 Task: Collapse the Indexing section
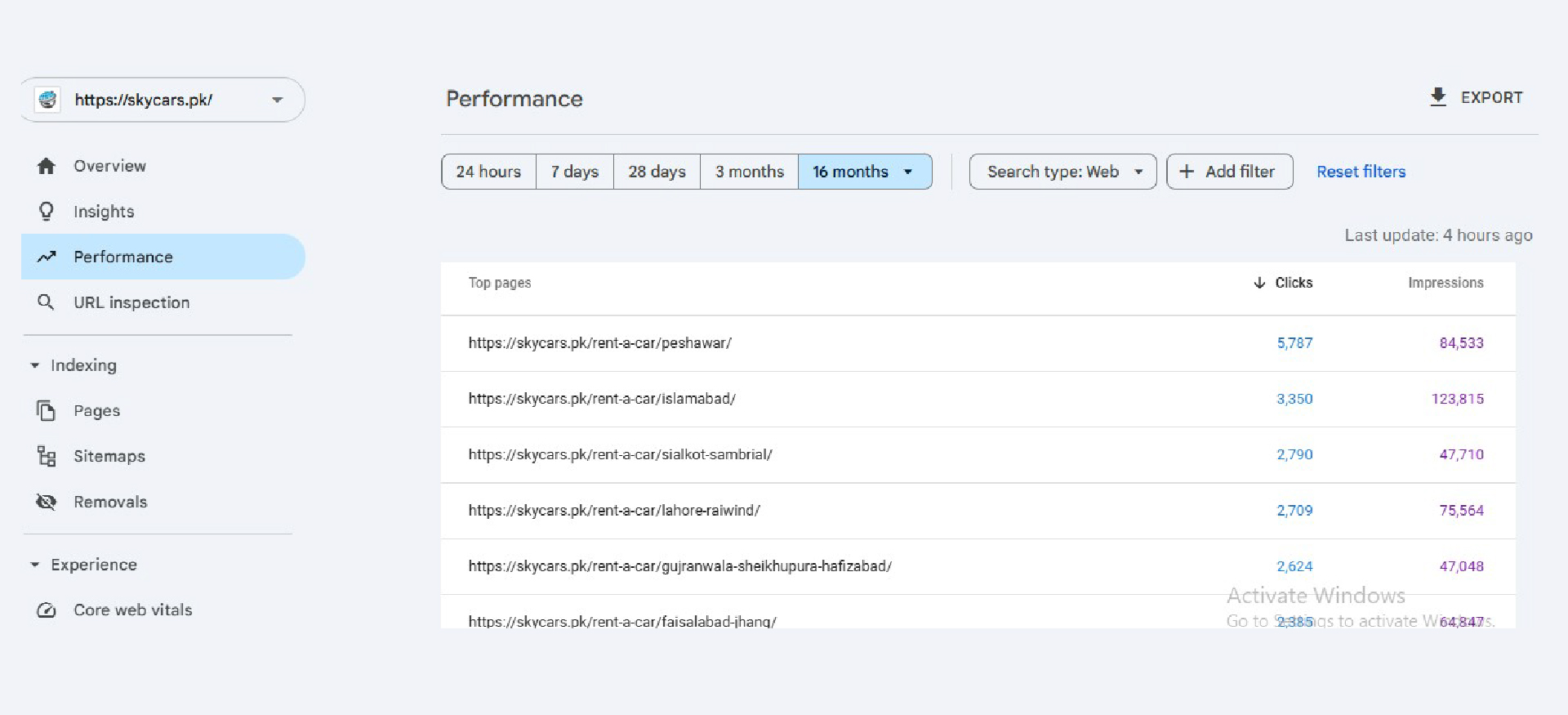click(35, 365)
